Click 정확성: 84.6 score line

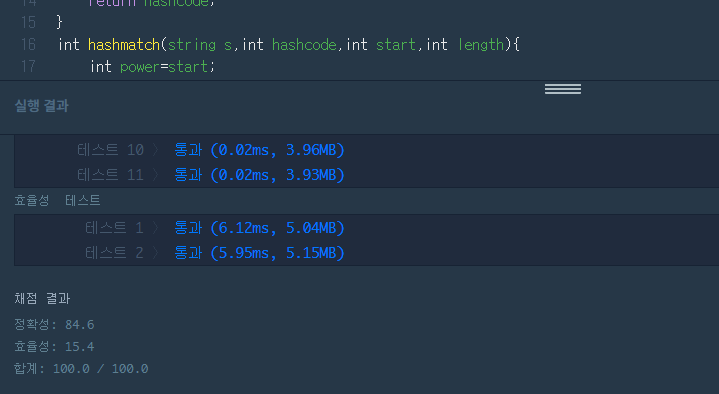(54, 324)
